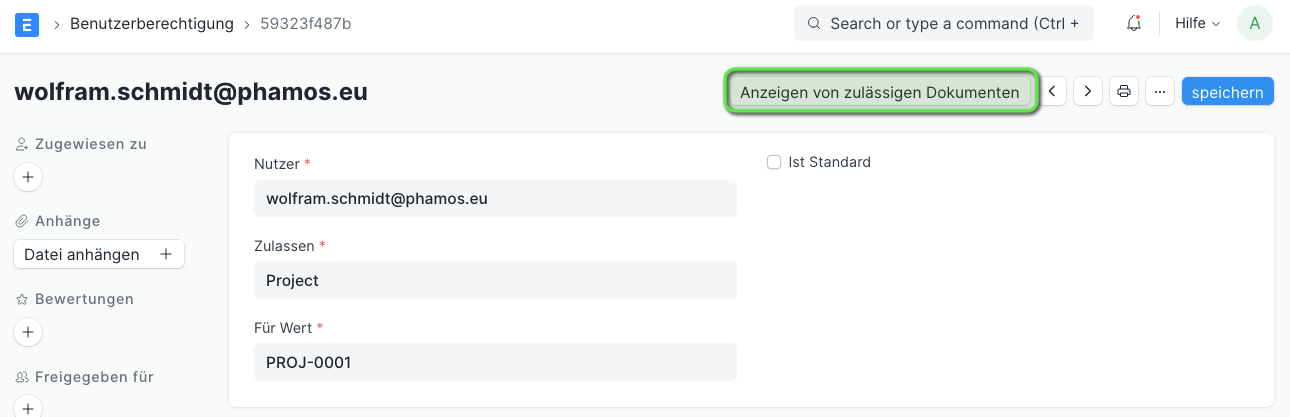The width and height of the screenshot is (1290, 417).
Task: Select the 59323f487b breadcrumb item
Action: pos(306,23)
